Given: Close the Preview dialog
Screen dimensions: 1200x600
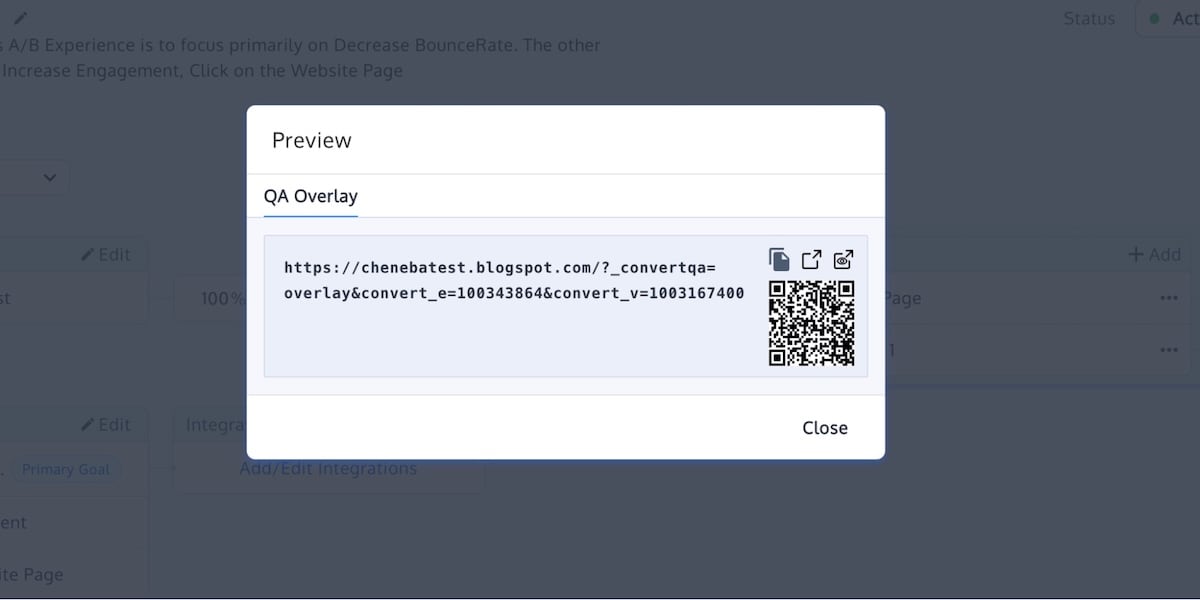Looking at the screenshot, I should [x=825, y=428].
